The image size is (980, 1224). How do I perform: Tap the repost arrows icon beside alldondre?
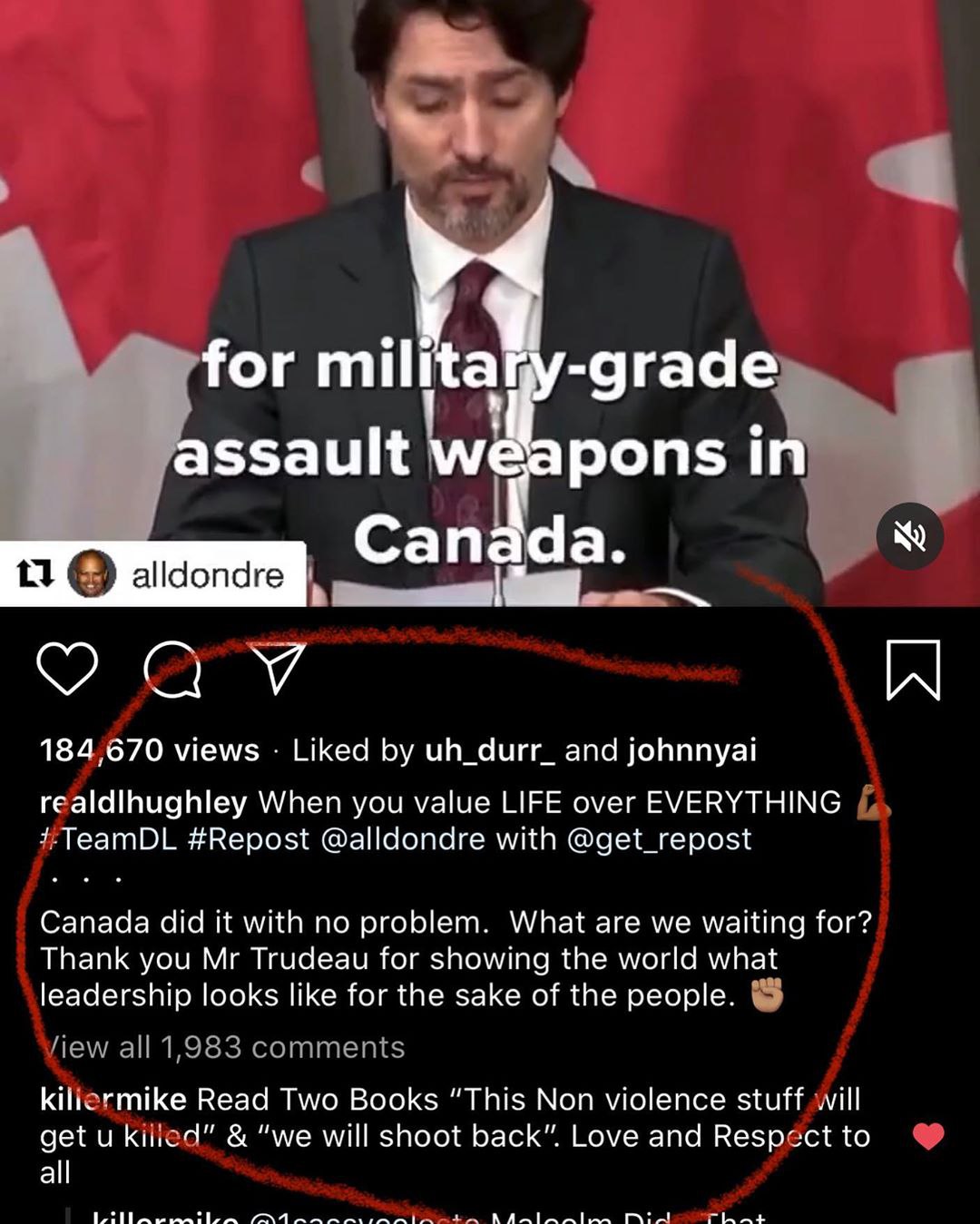tap(35, 573)
